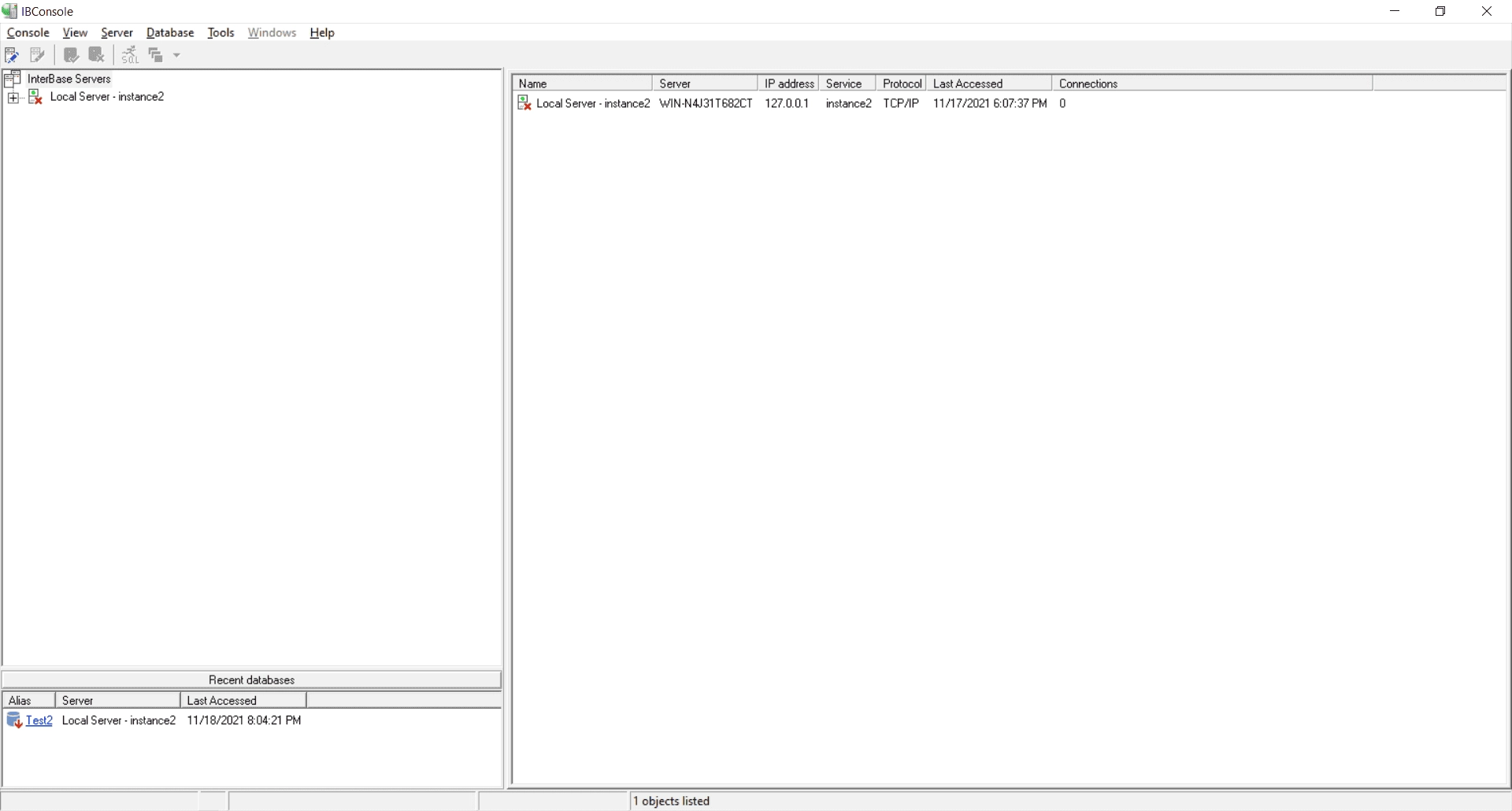The width and height of the screenshot is (1512, 811).
Task: Click the Connections column header
Action: (x=1213, y=83)
